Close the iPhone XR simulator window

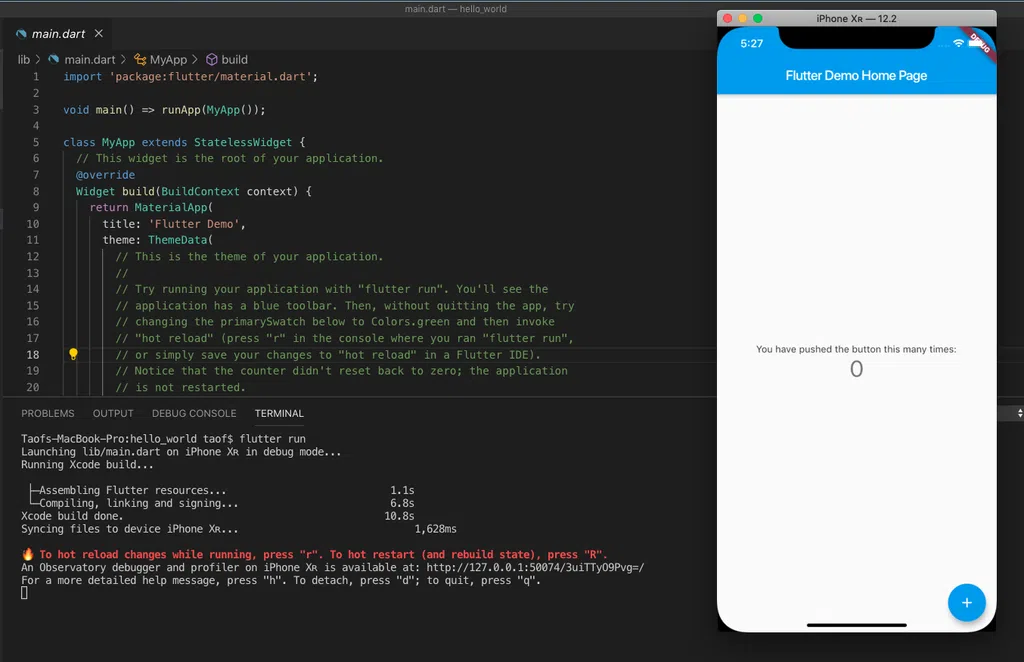point(728,18)
